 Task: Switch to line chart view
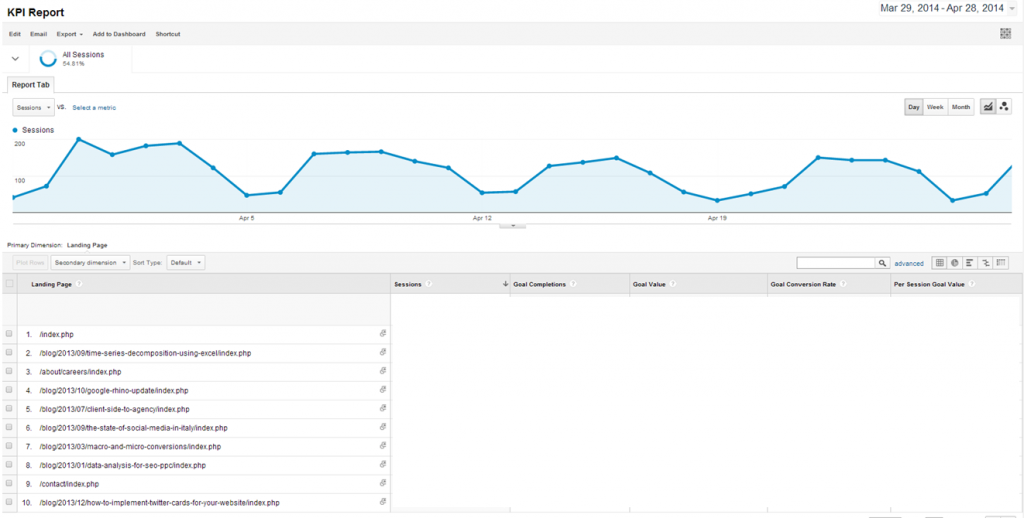(x=988, y=107)
